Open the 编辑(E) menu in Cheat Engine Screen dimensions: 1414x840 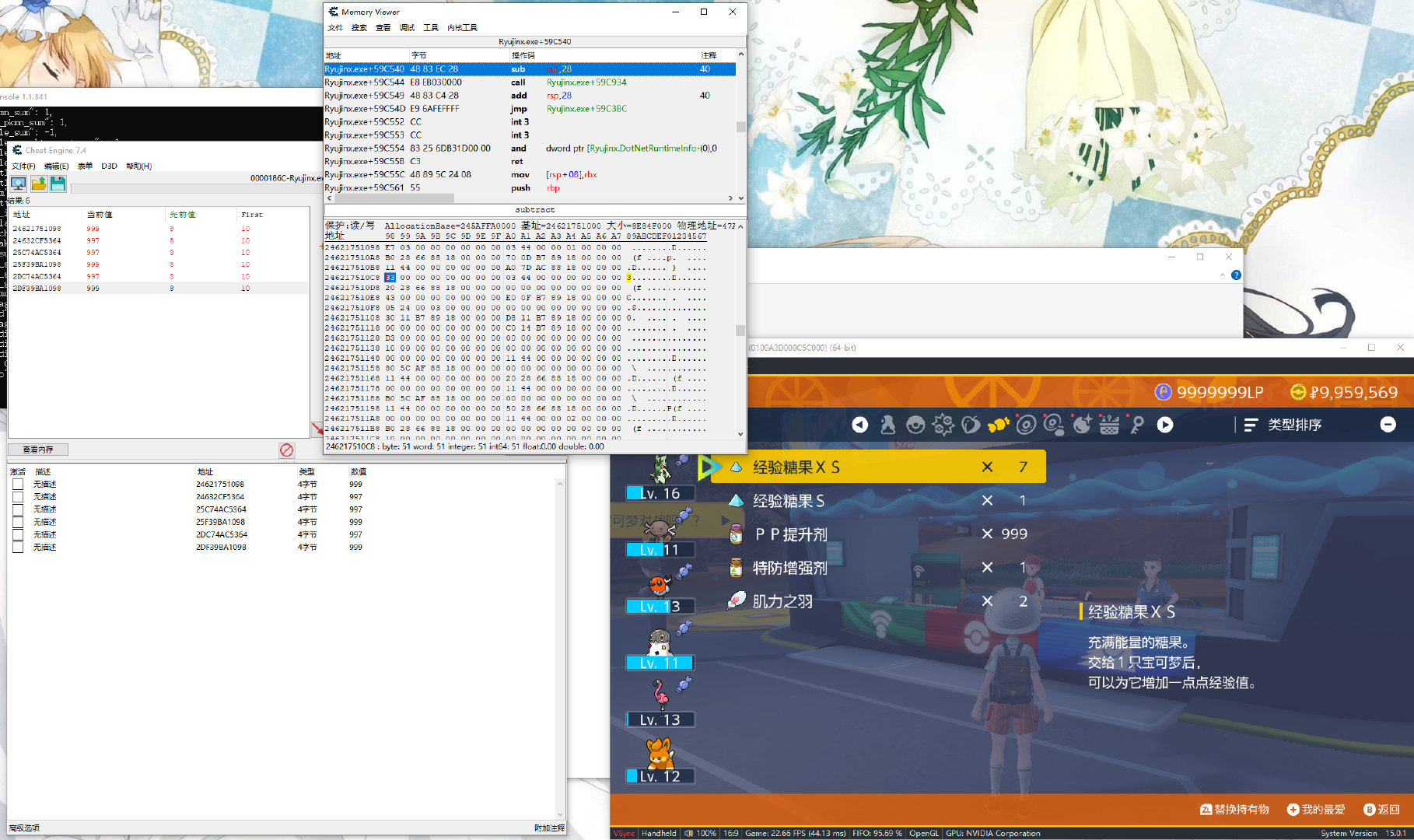tap(56, 166)
